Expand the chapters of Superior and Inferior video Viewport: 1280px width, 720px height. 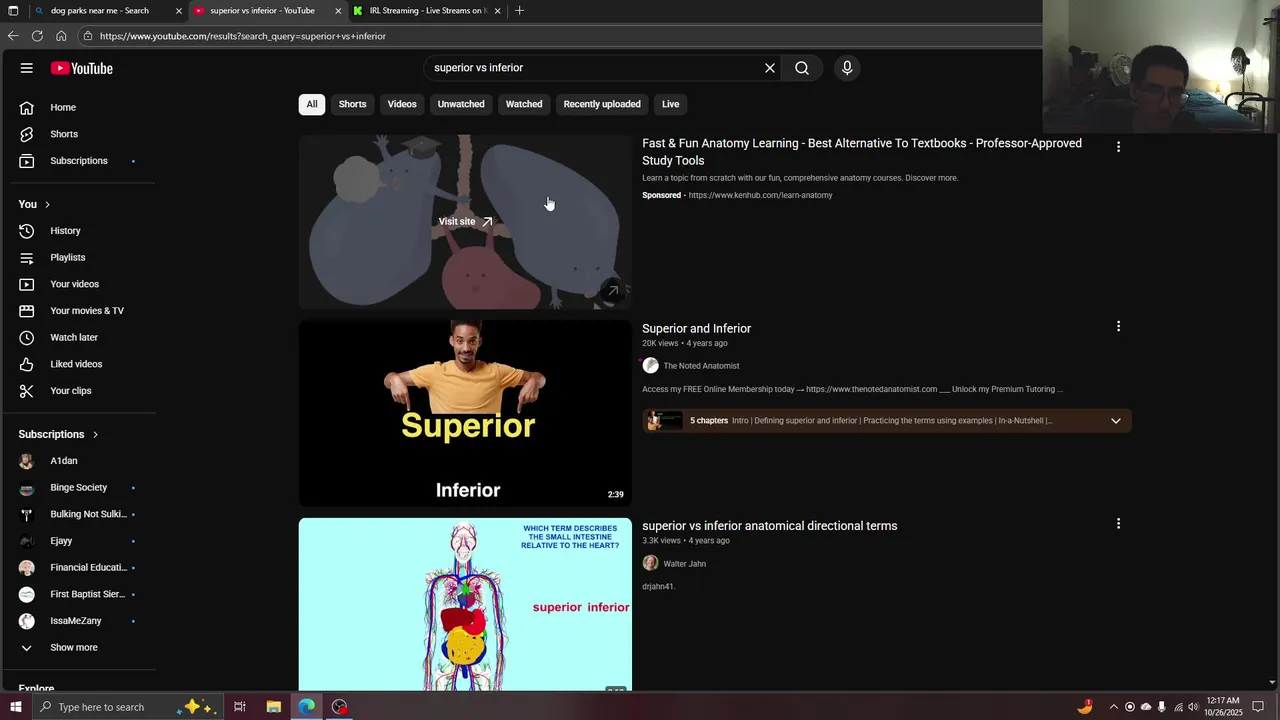tap(1116, 421)
